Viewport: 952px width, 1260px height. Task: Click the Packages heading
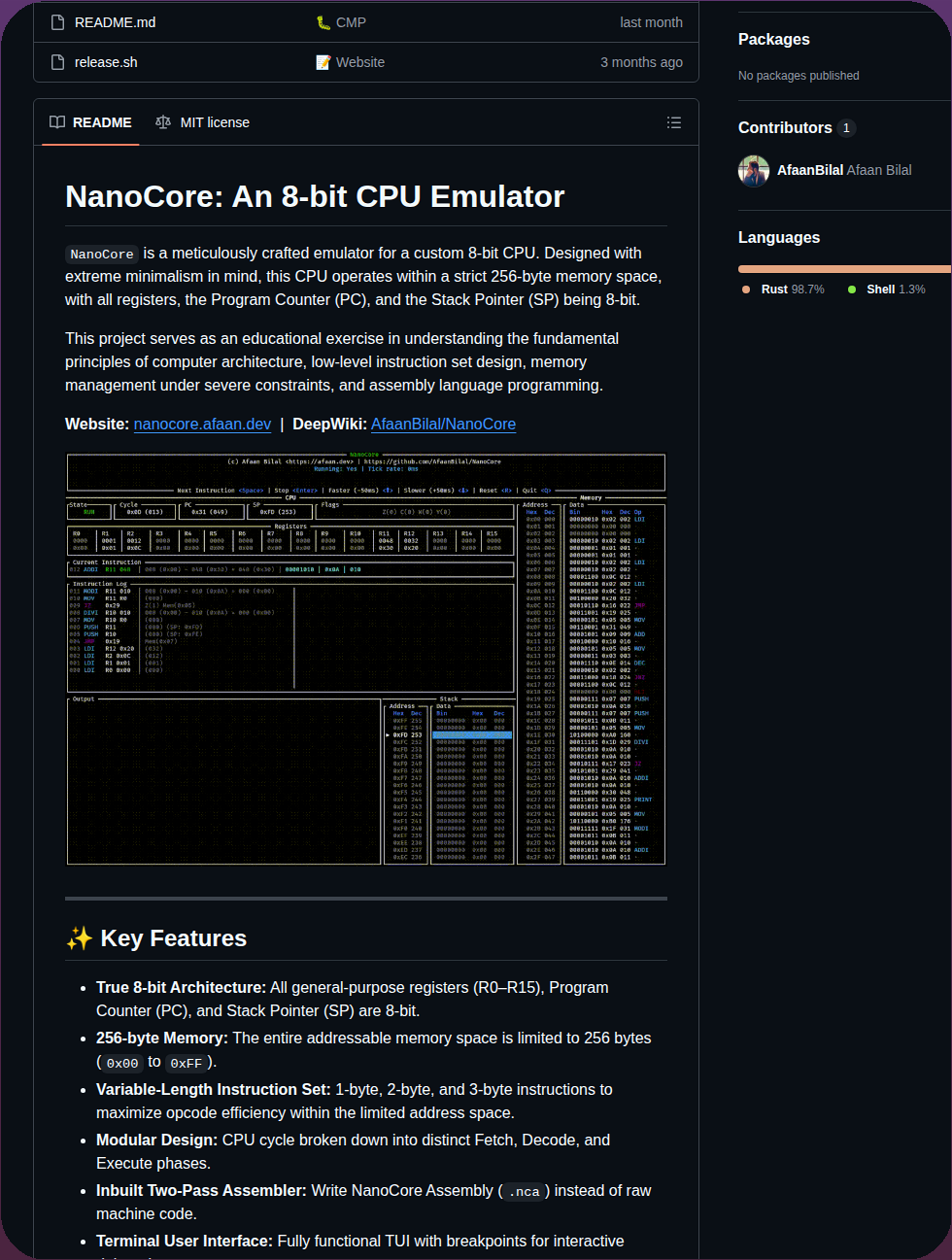click(x=773, y=40)
